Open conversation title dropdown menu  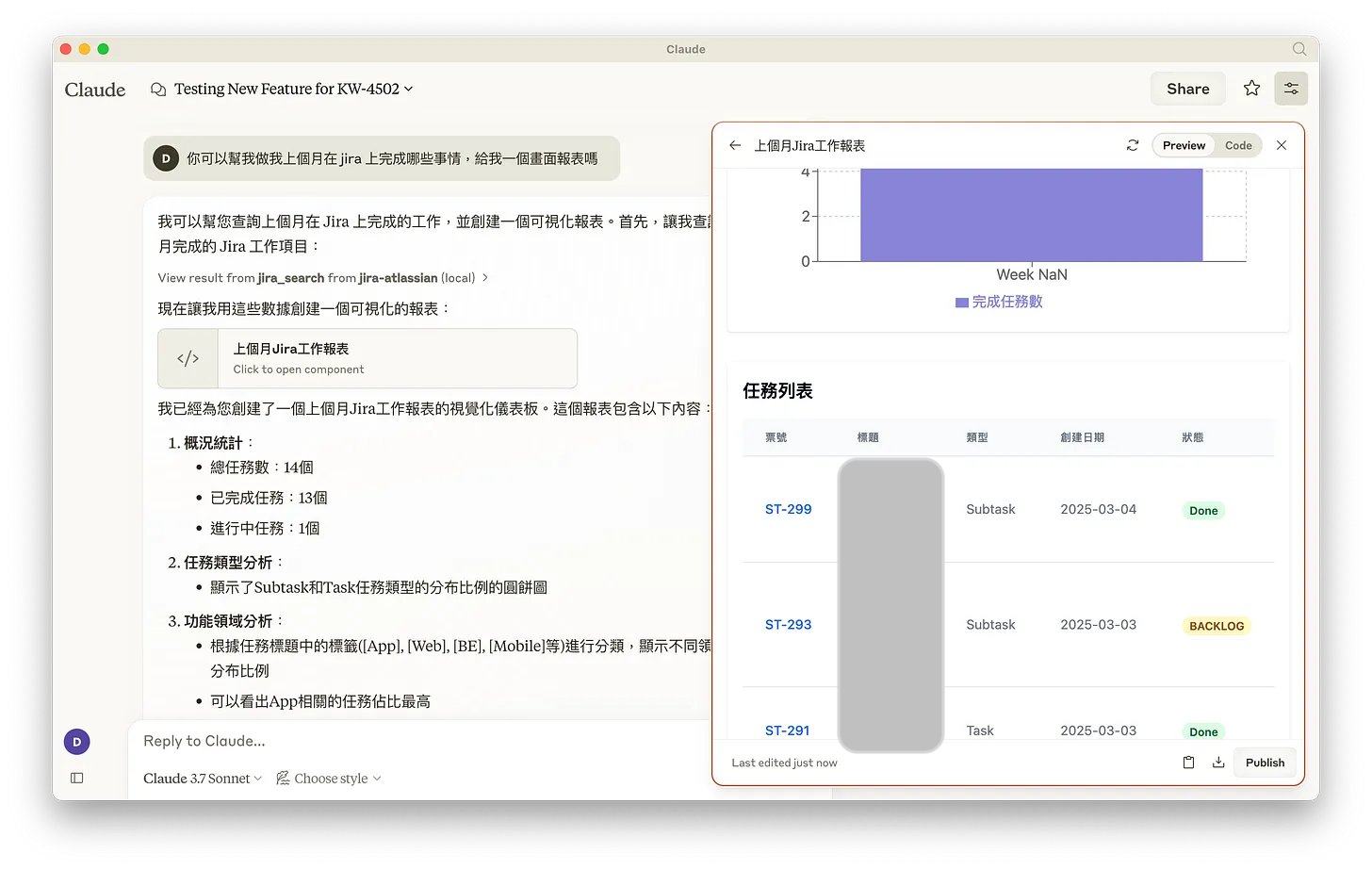point(408,89)
